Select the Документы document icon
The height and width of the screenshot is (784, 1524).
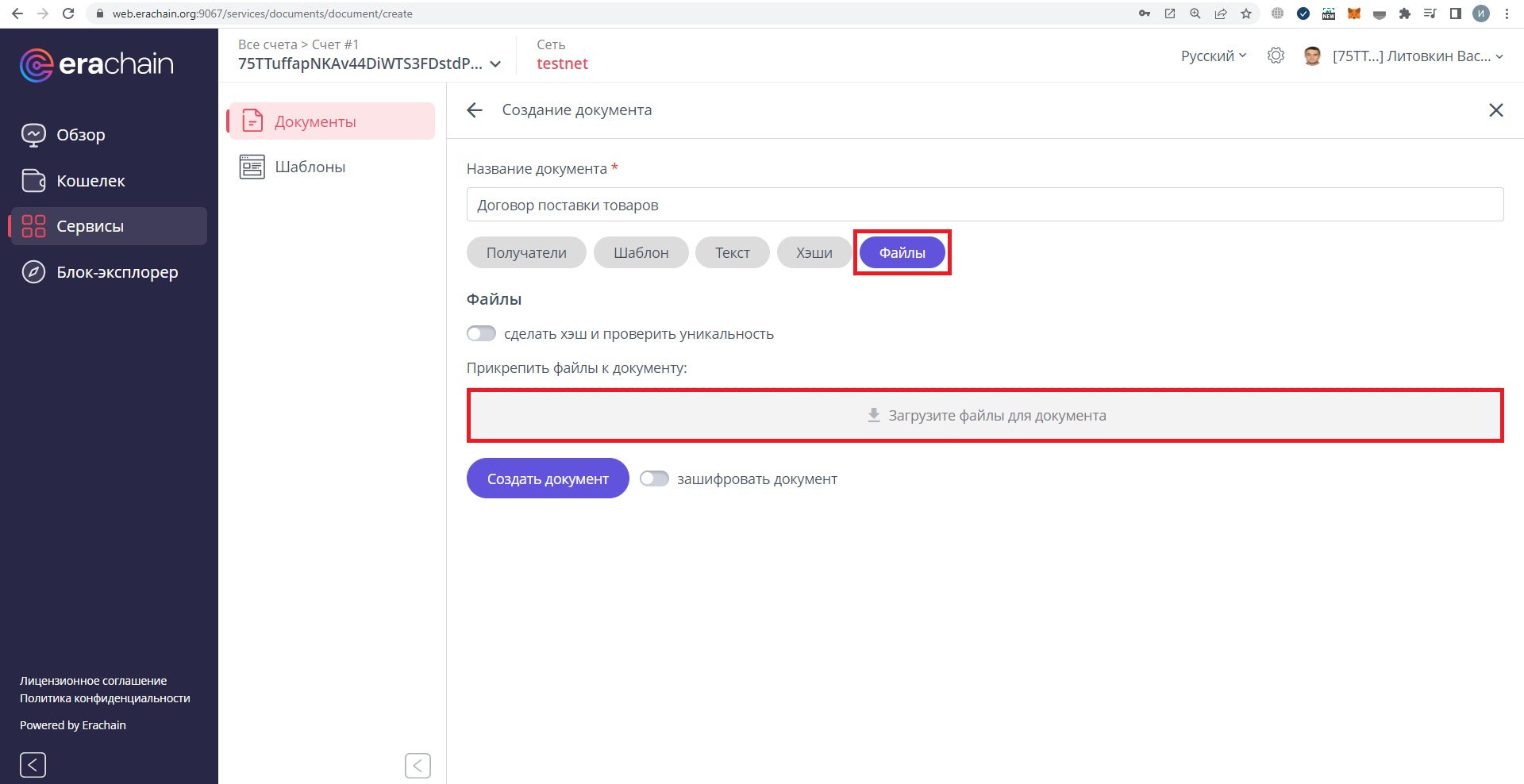(252, 121)
